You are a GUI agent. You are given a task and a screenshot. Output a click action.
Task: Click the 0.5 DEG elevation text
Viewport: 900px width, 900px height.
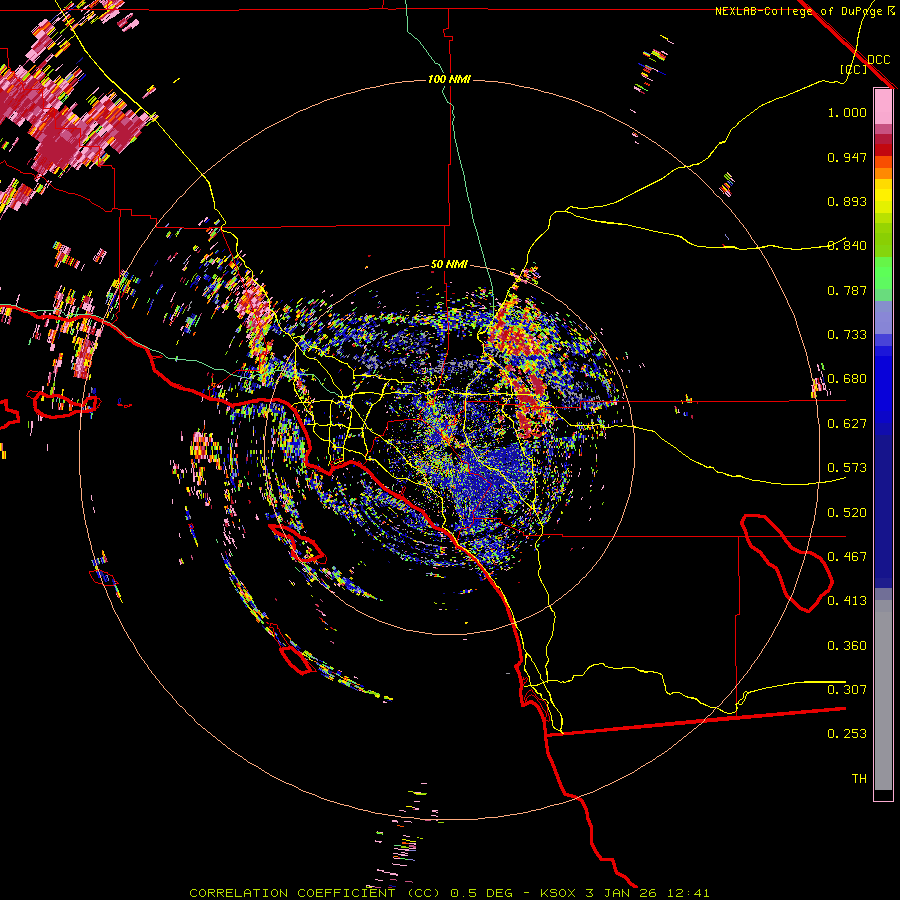pos(482,893)
